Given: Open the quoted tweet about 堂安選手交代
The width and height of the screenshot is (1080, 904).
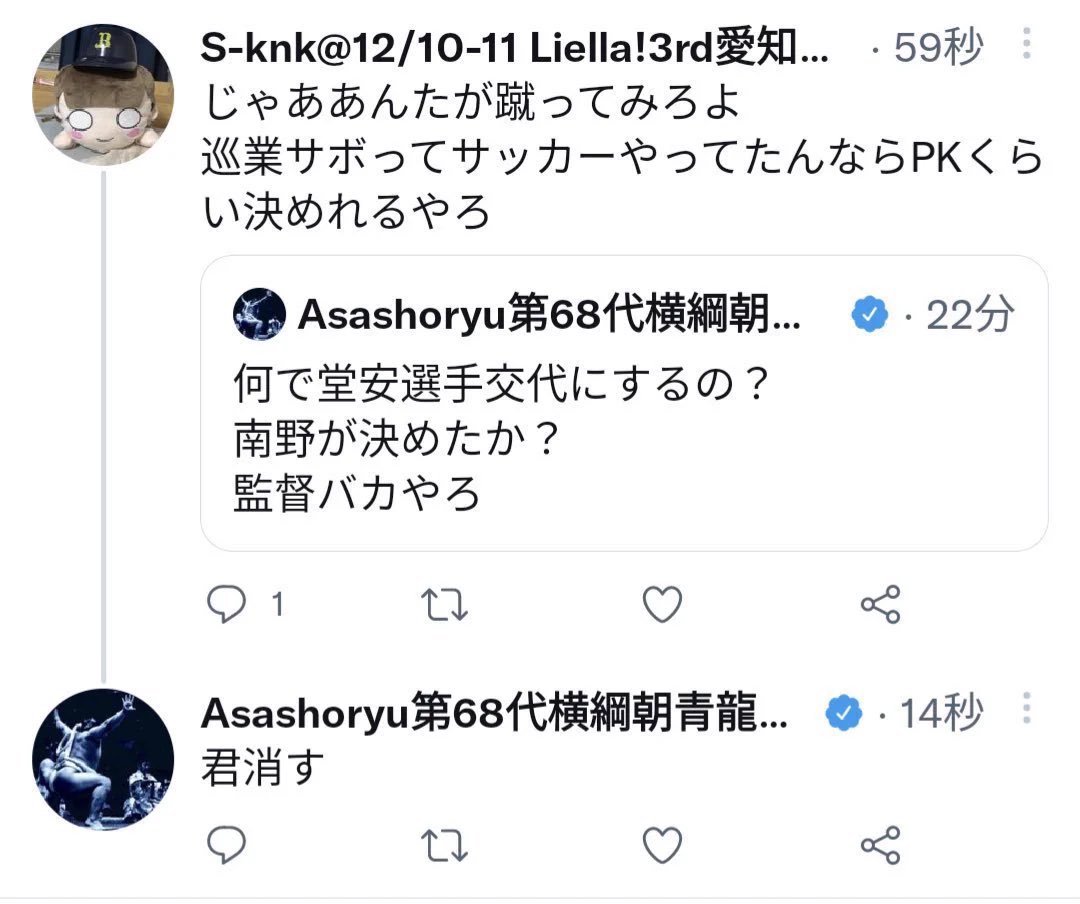Looking at the screenshot, I should coord(624,403).
